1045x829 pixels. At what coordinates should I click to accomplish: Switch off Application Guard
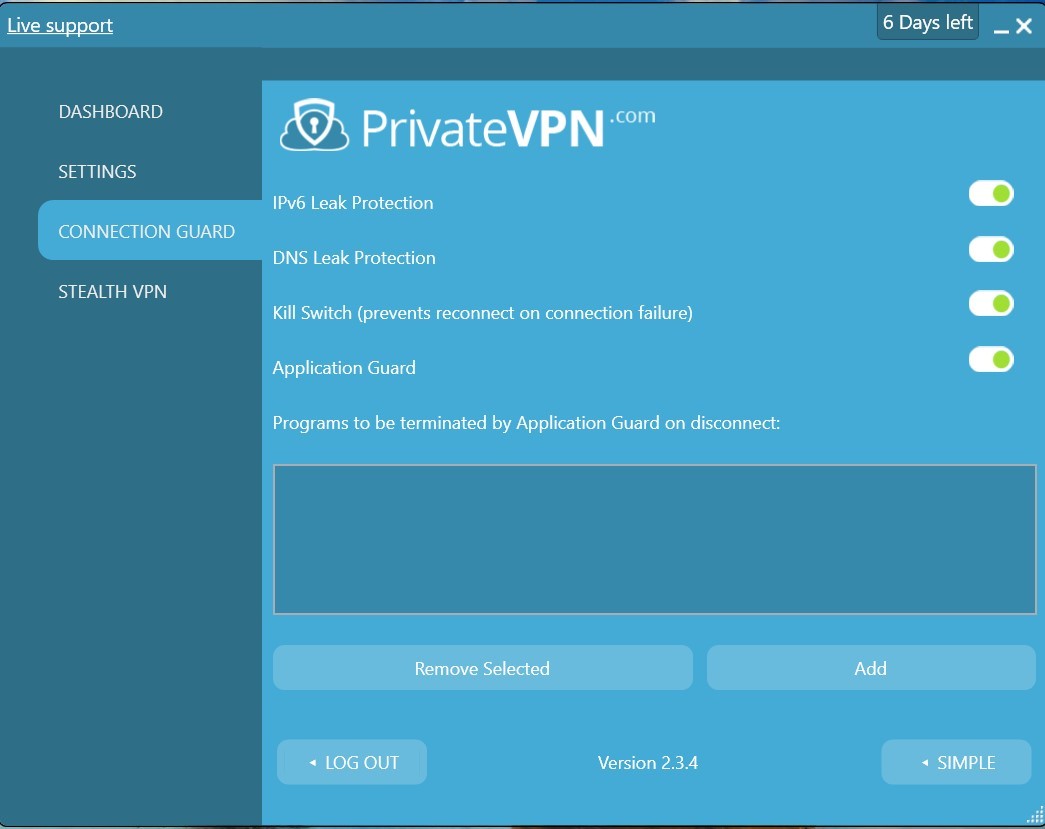pos(991,359)
